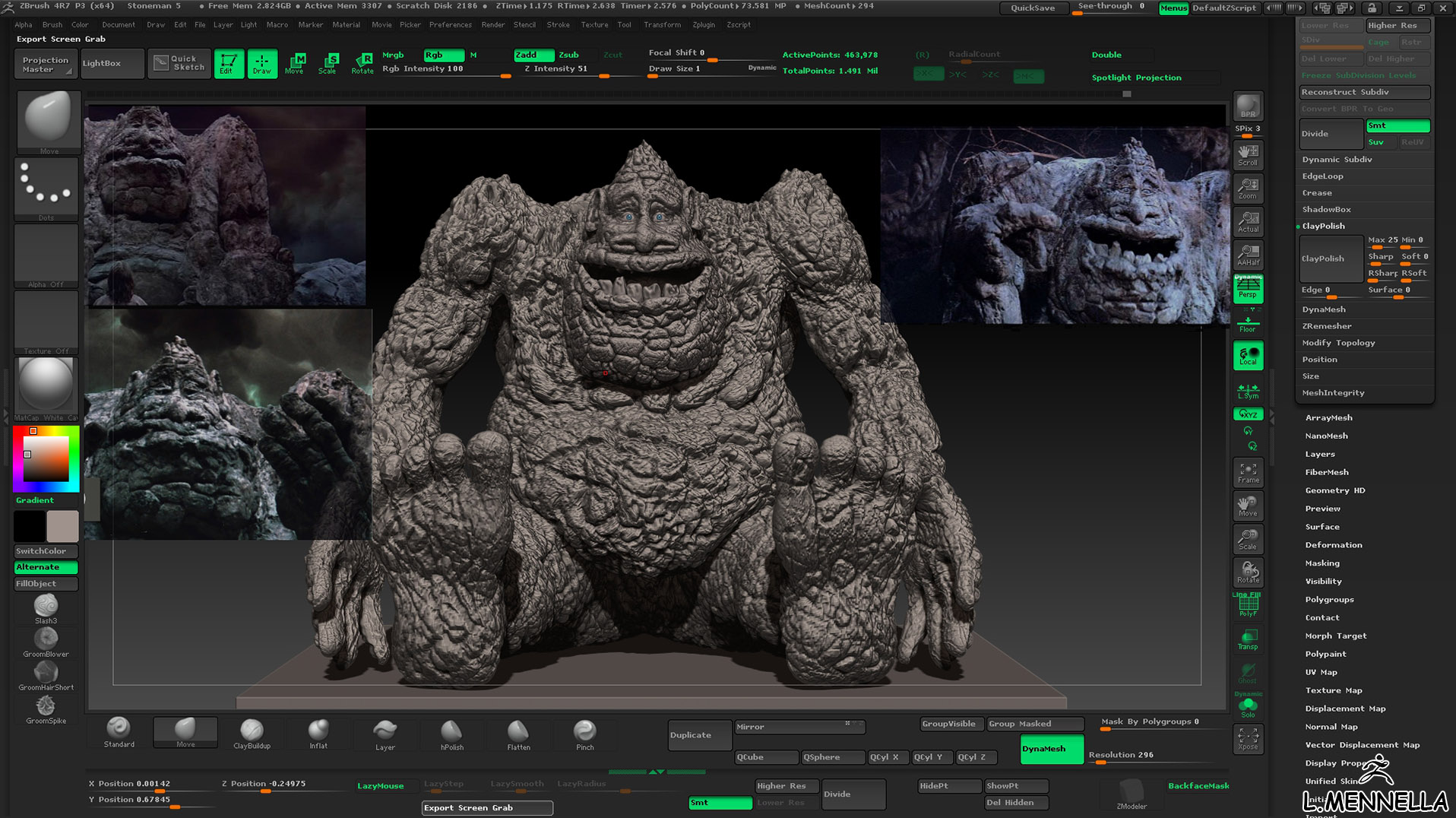Toggle PolyF line fill display
The width and height of the screenshot is (1456, 818).
click(1248, 606)
